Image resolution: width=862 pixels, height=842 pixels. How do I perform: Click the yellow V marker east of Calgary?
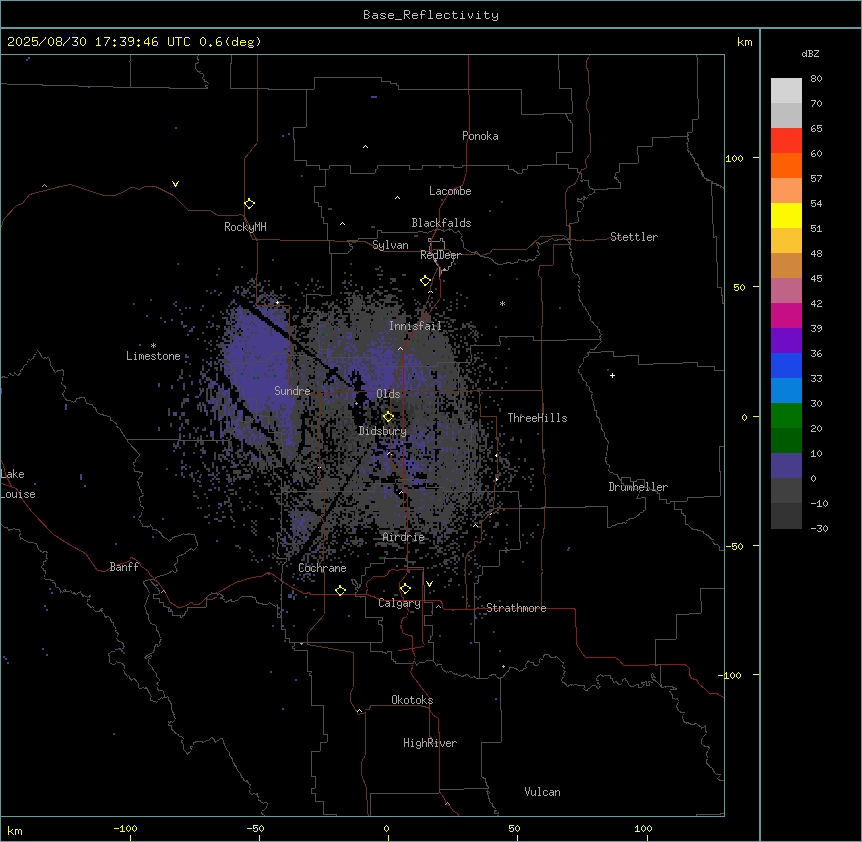point(429,584)
